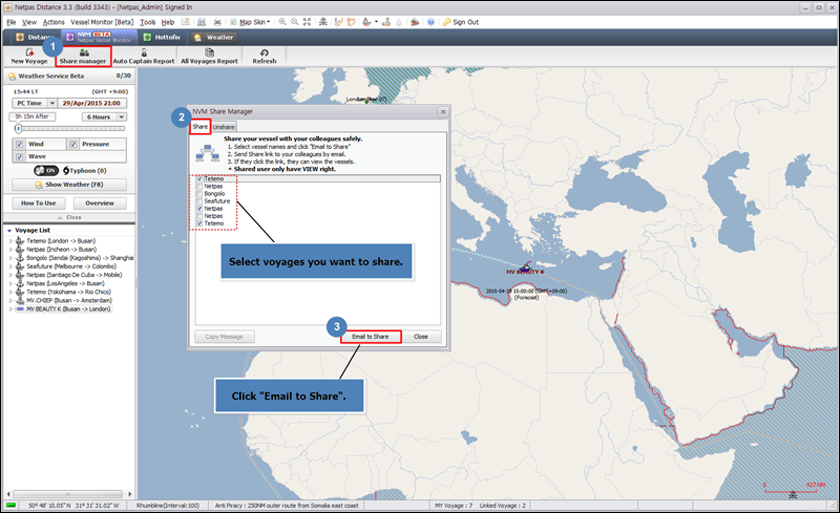Open the Vessel Monitor [Beta] menu
840x513 pixels.
coord(102,22)
